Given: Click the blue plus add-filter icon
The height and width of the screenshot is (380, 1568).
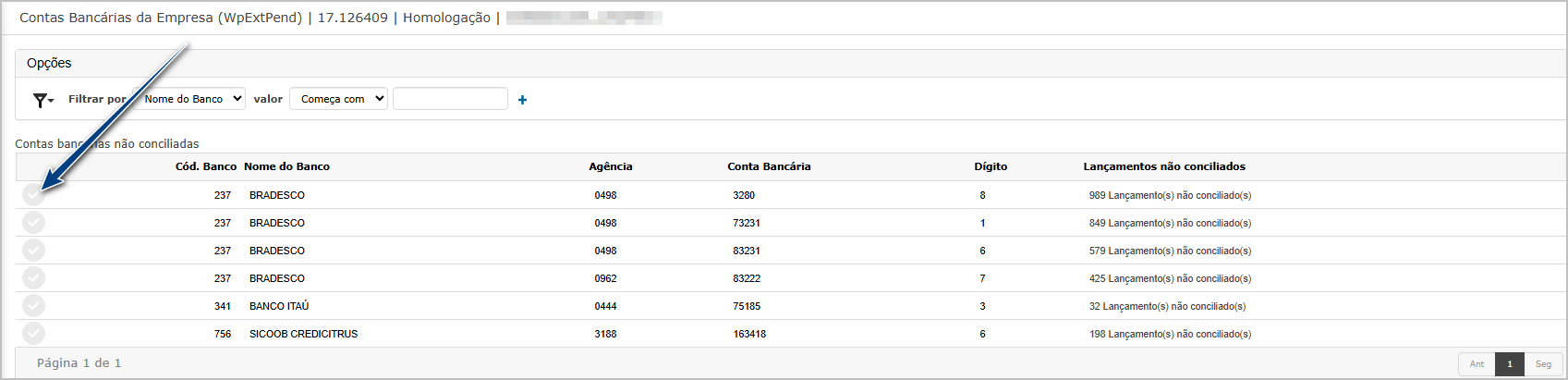Looking at the screenshot, I should tap(522, 100).
